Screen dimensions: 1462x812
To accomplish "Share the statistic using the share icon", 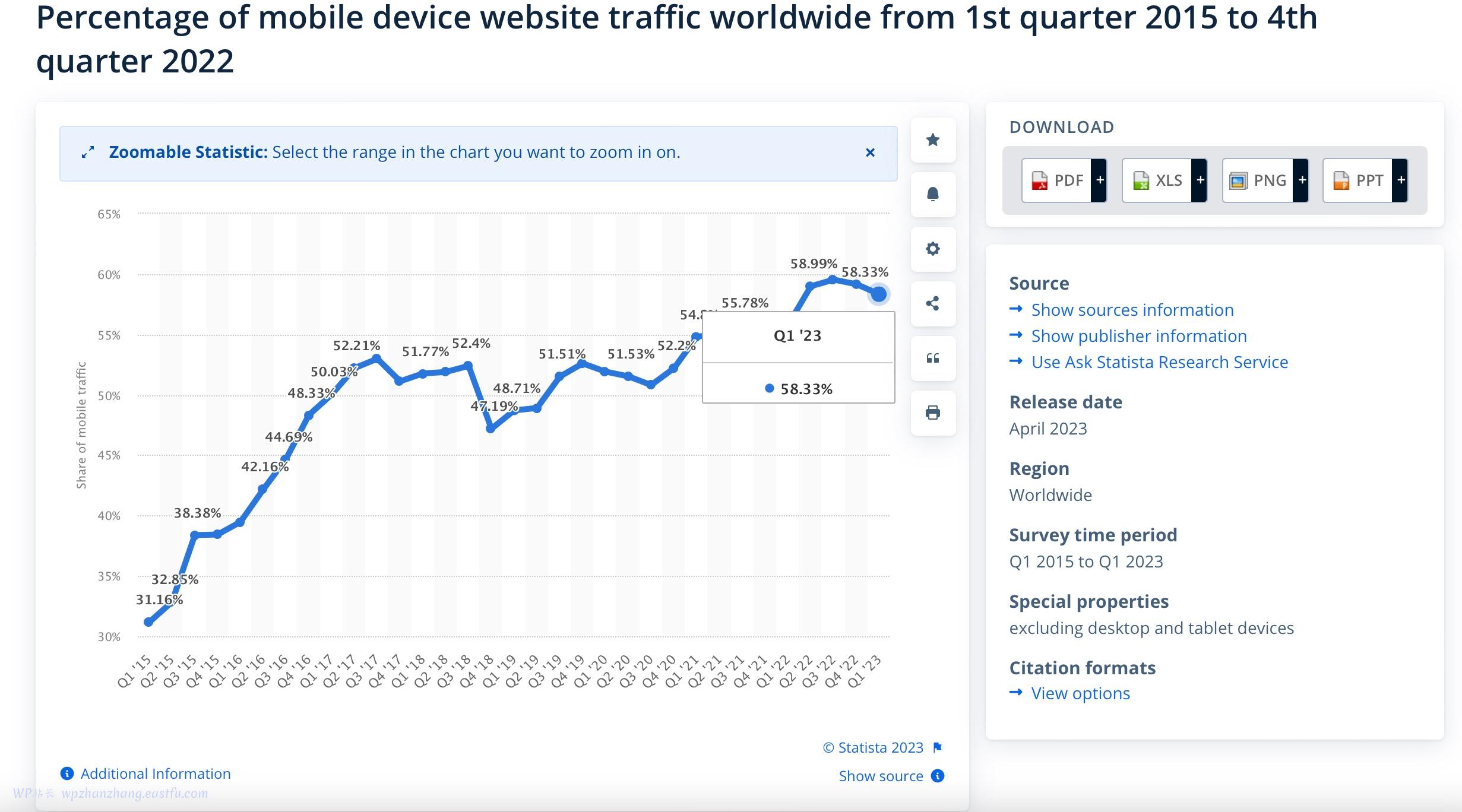I will (933, 304).
